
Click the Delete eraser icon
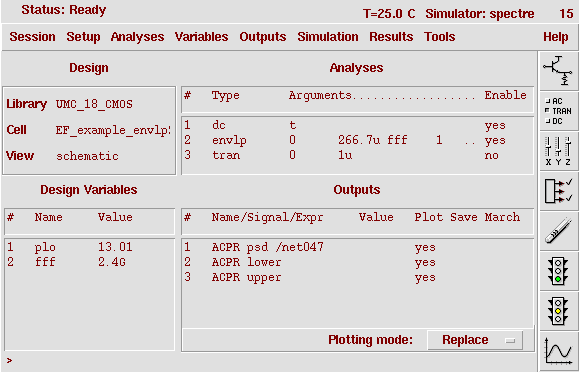(x=558, y=231)
